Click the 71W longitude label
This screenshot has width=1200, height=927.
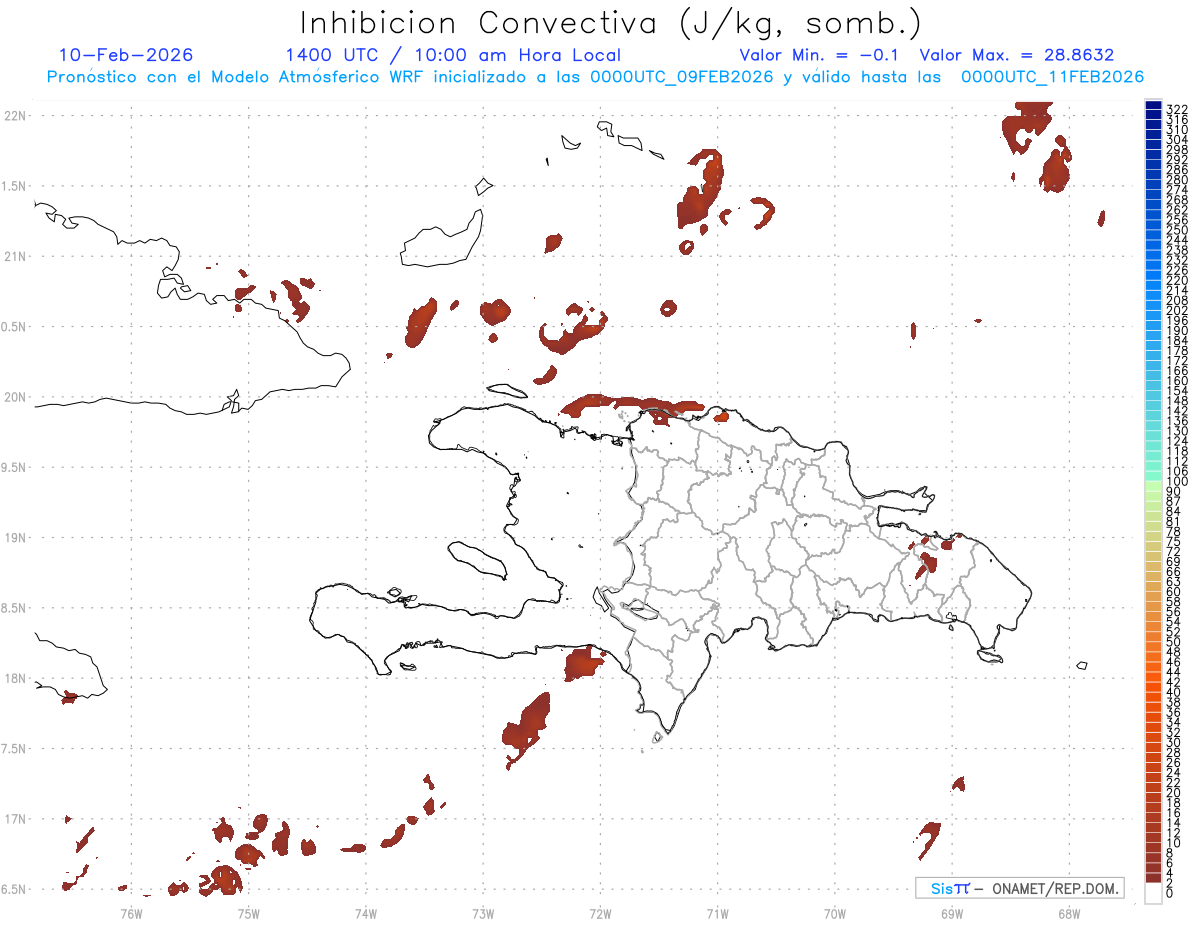[717, 912]
